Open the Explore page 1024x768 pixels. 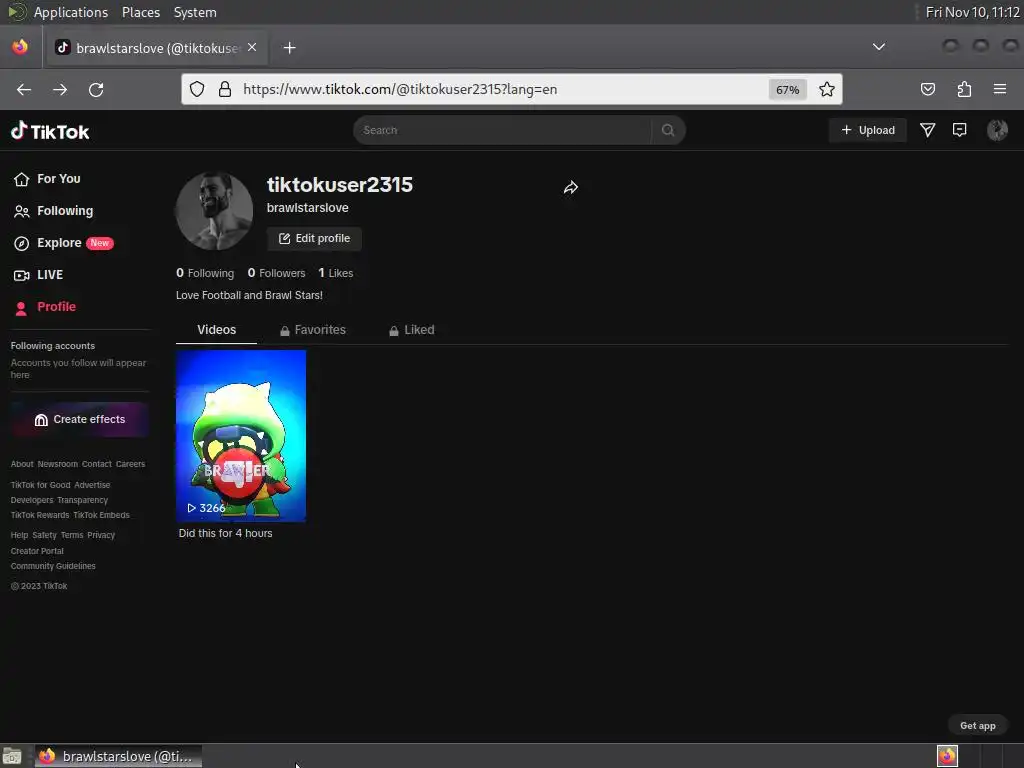tap(63, 243)
